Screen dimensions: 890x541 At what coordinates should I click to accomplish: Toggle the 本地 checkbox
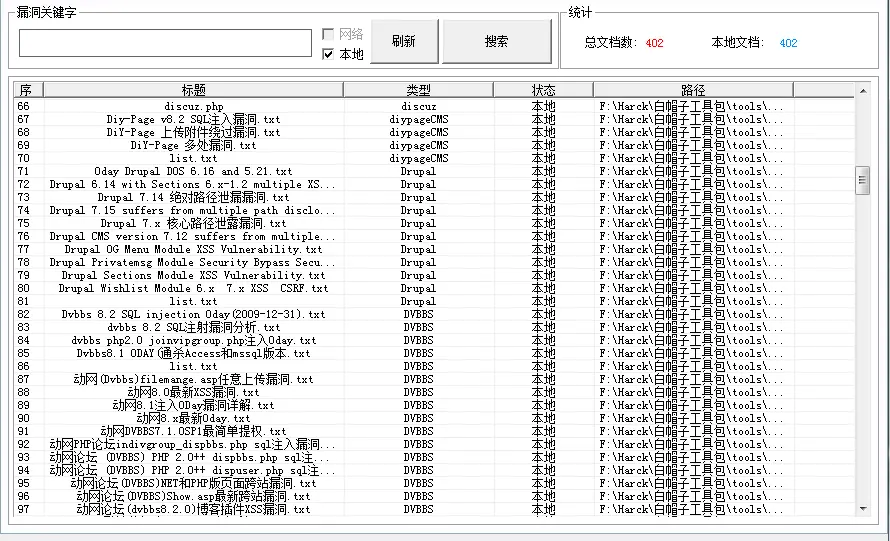click(328, 54)
